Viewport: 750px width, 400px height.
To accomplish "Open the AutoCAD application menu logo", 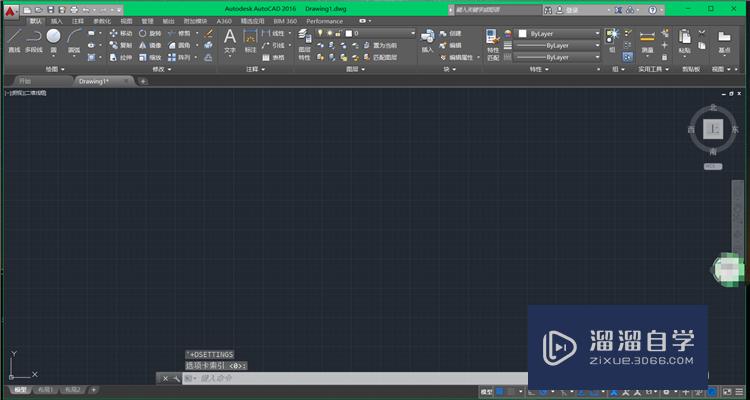I will pyautogui.click(x=10, y=10).
